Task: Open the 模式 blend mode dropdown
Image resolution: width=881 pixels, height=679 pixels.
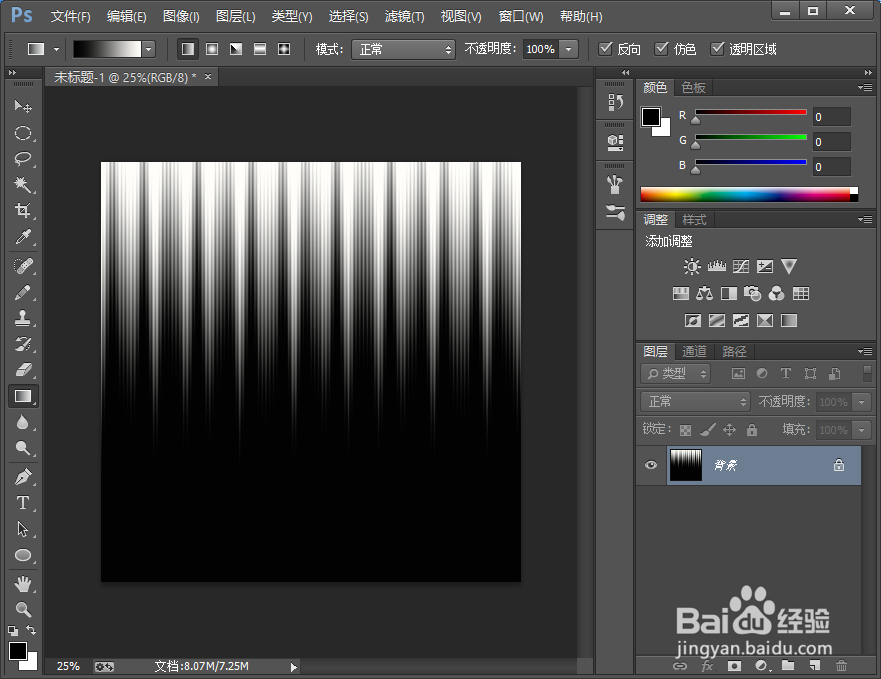Action: (x=403, y=49)
